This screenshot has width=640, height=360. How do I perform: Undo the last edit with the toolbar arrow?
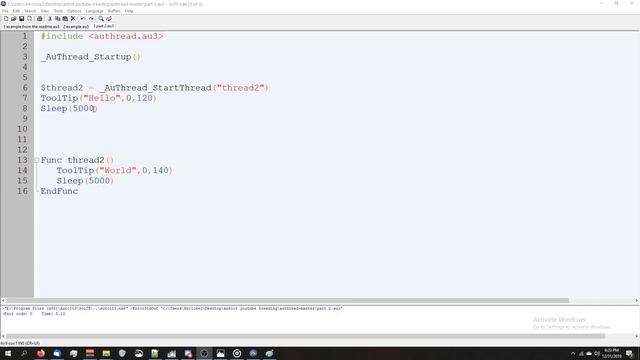pos(83,19)
